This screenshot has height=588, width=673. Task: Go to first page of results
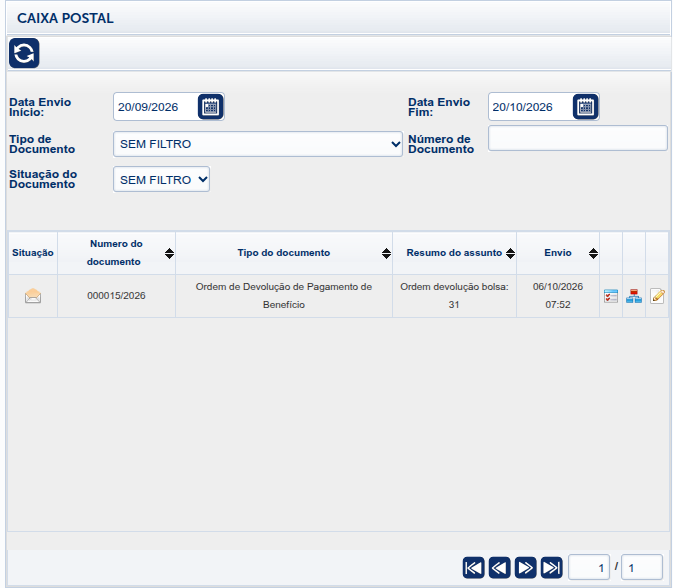[x=473, y=568]
